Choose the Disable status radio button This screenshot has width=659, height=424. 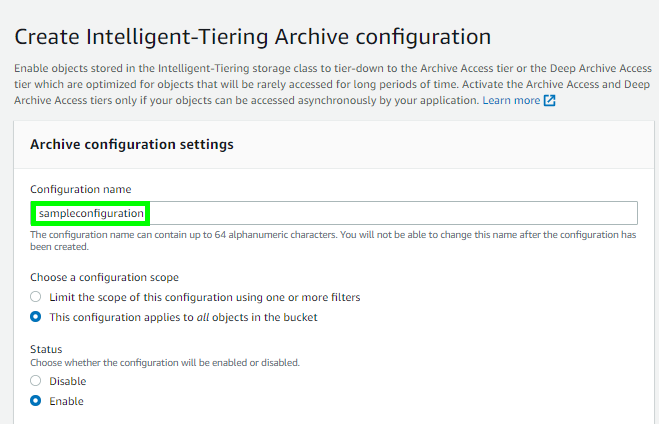pyautogui.click(x=36, y=381)
